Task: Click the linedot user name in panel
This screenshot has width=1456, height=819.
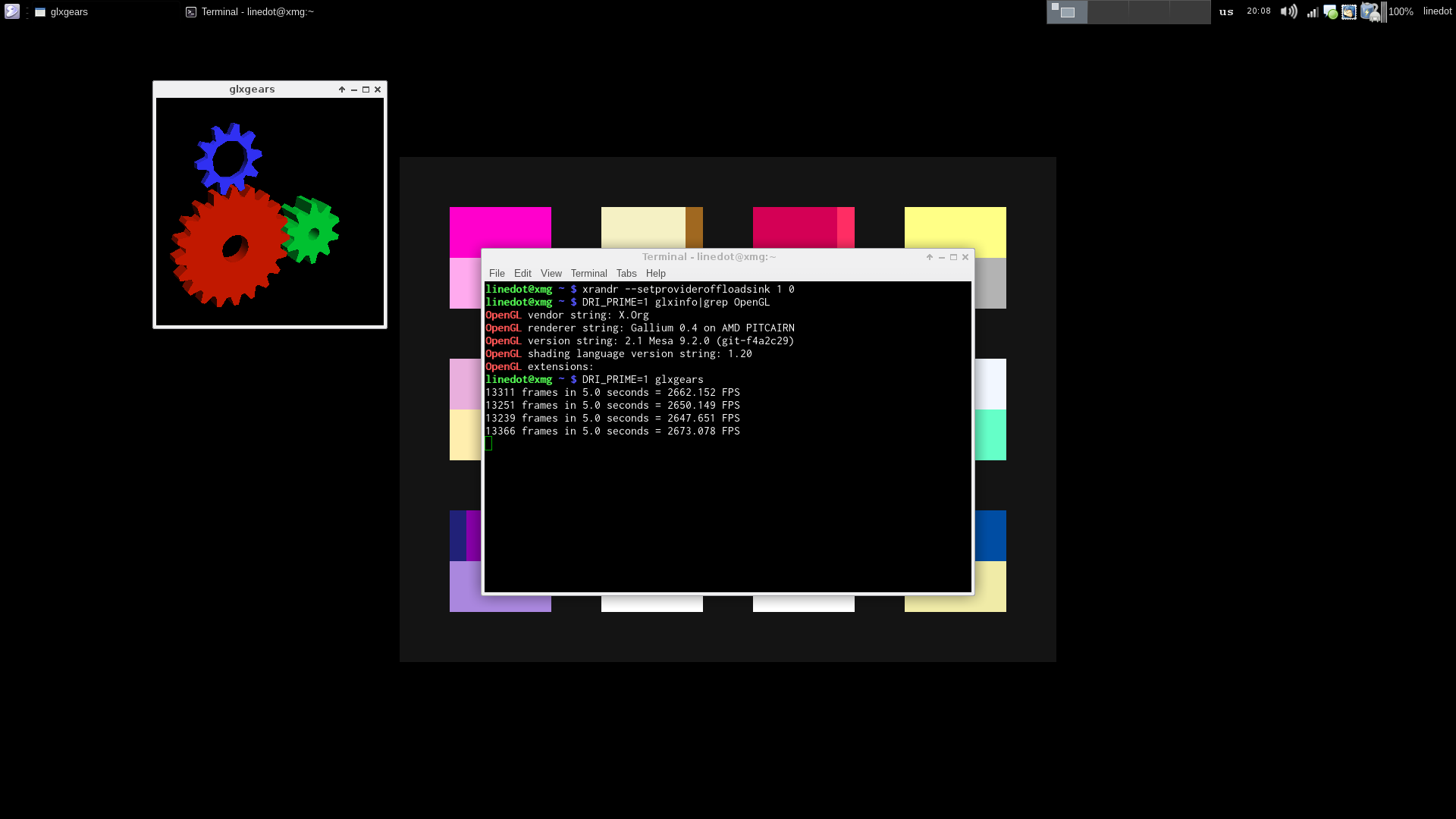Action: tap(1437, 11)
